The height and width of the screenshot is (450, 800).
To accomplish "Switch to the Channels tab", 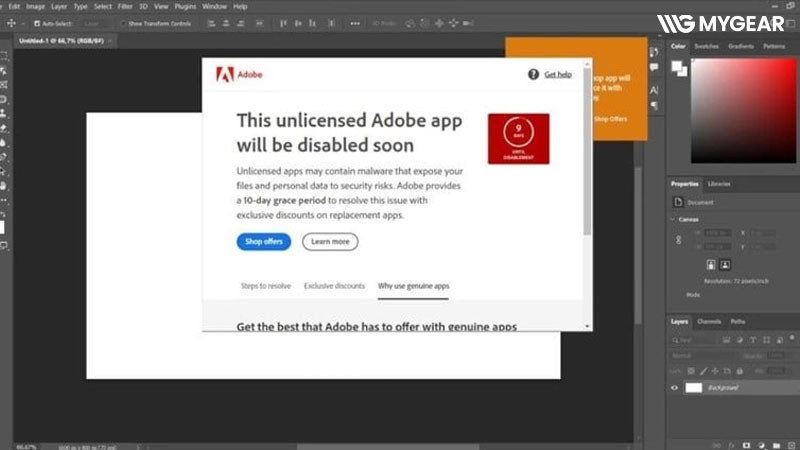I will tap(709, 321).
